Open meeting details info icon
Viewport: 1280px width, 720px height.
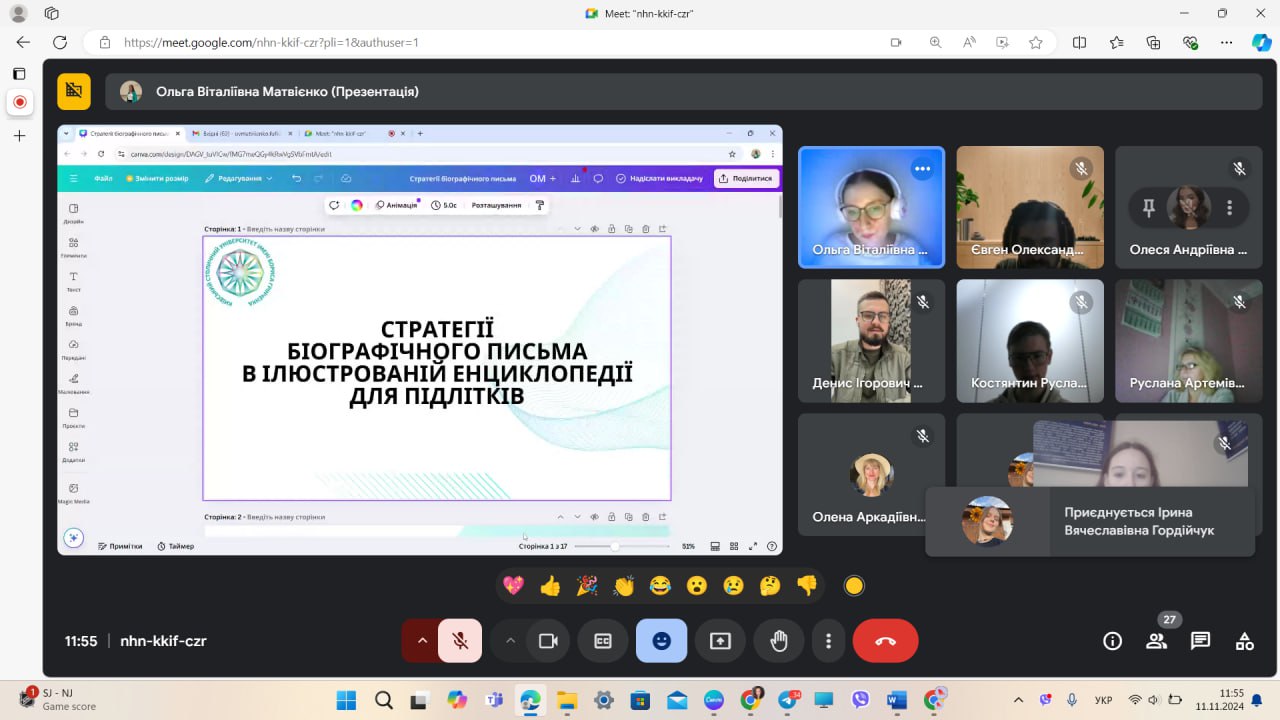click(1112, 641)
